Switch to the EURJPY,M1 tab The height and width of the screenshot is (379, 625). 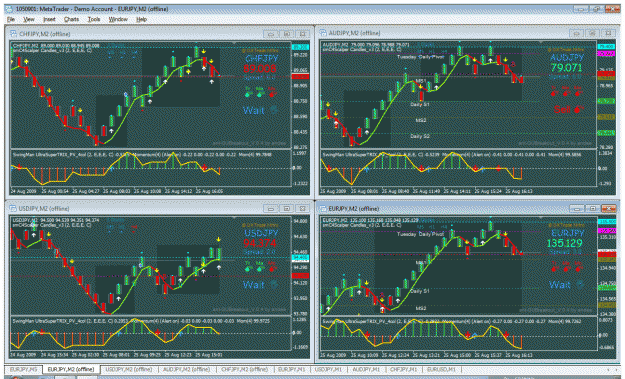[x=291, y=369]
